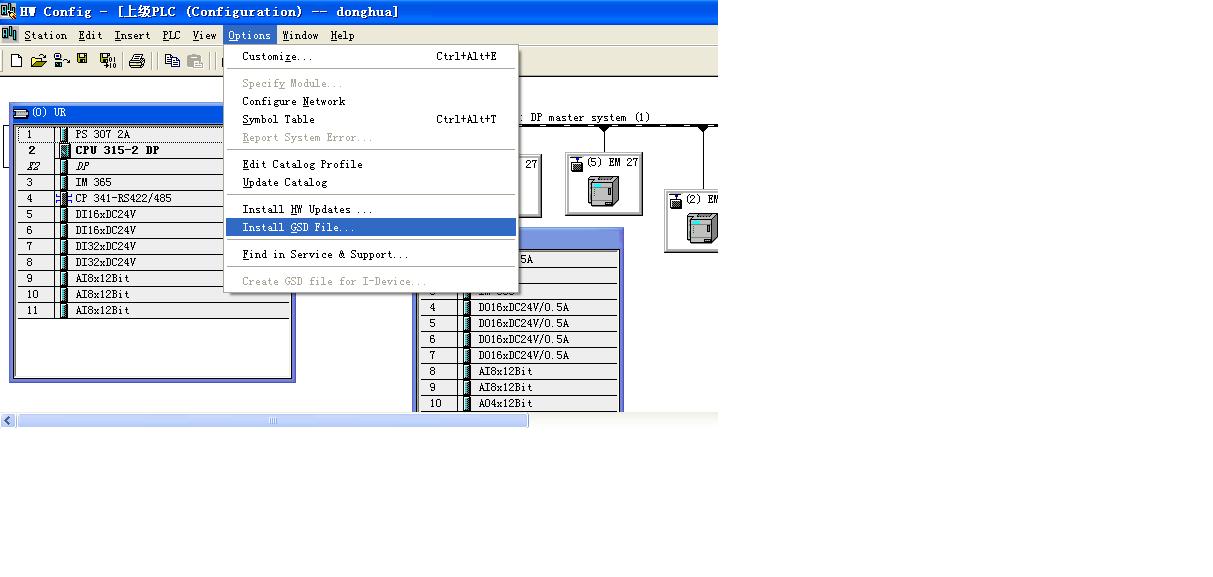Click the (0) UR rack title bar

118,113
